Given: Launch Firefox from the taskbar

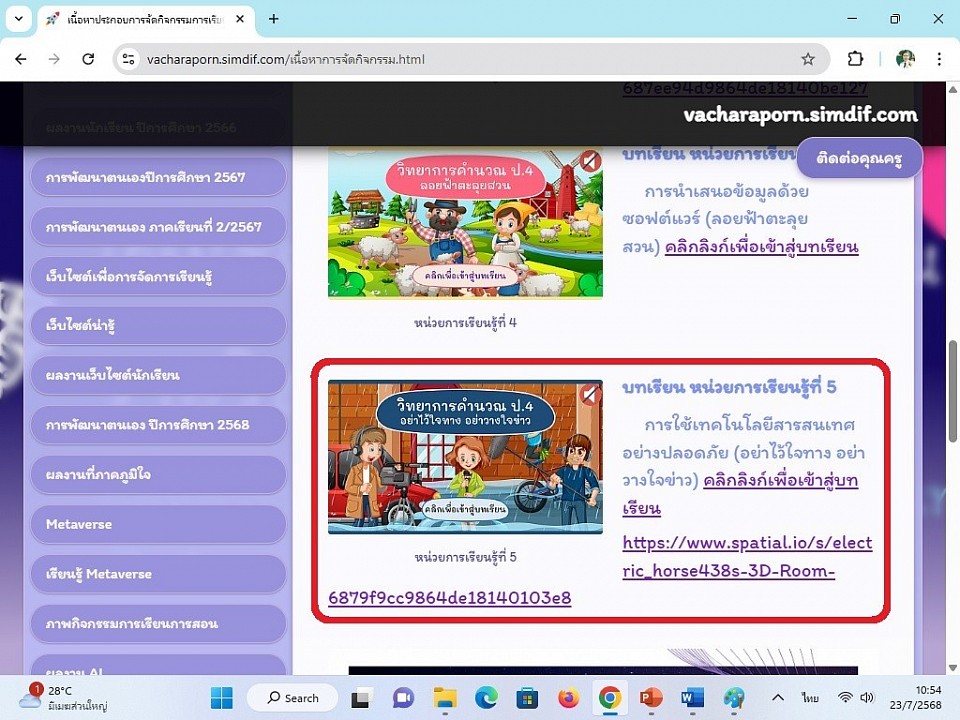Looking at the screenshot, I should (x=568, y=698).
